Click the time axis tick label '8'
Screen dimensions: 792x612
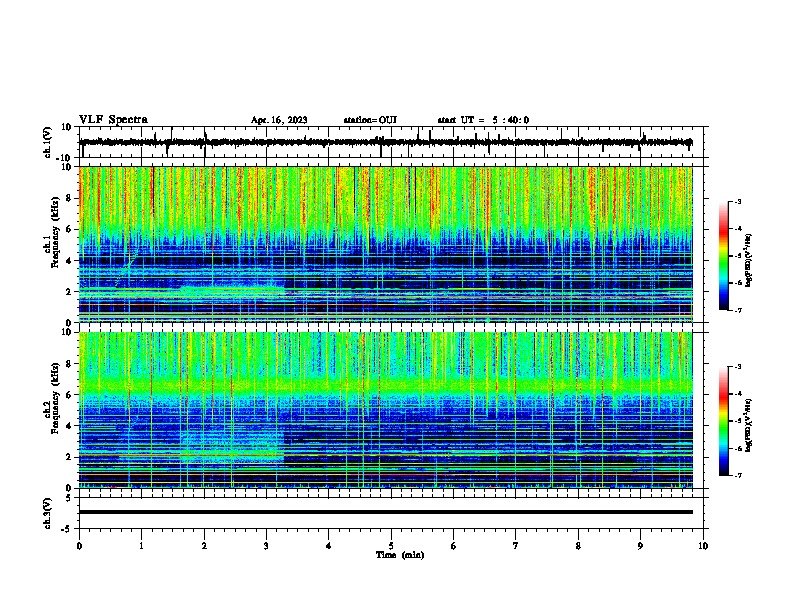578,546
